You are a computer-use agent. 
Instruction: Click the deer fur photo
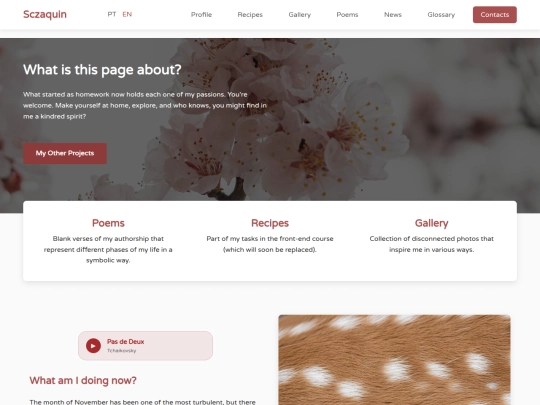point(394,360)
